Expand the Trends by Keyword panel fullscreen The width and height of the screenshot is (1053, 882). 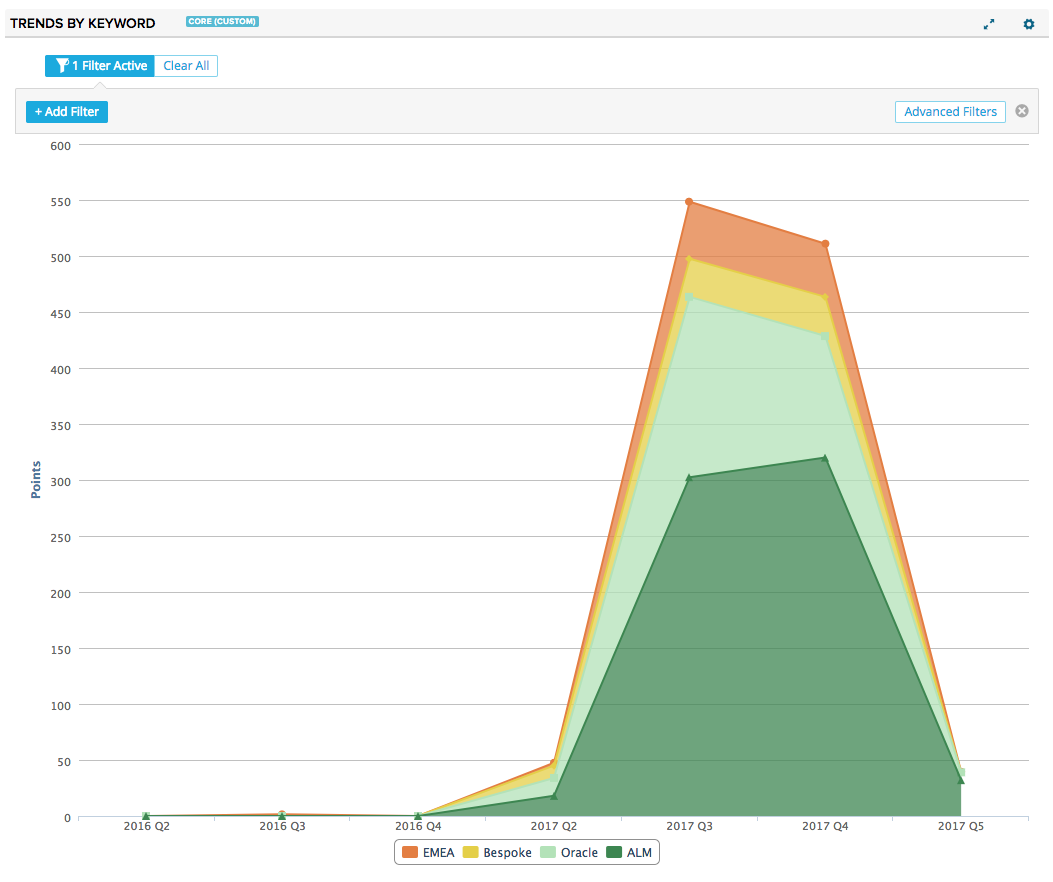click(x=989, y=24)
